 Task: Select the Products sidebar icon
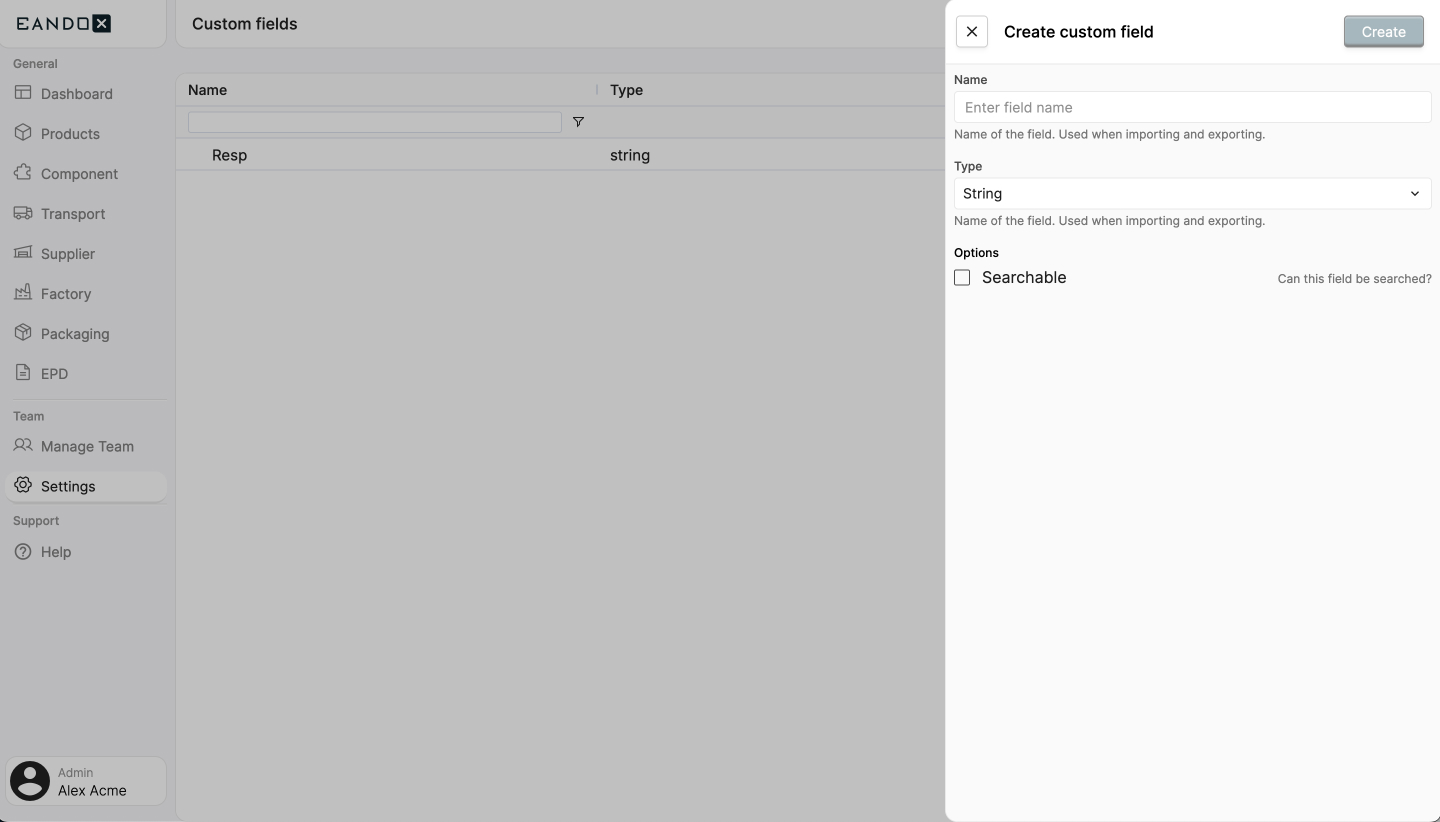pos(69,133)
